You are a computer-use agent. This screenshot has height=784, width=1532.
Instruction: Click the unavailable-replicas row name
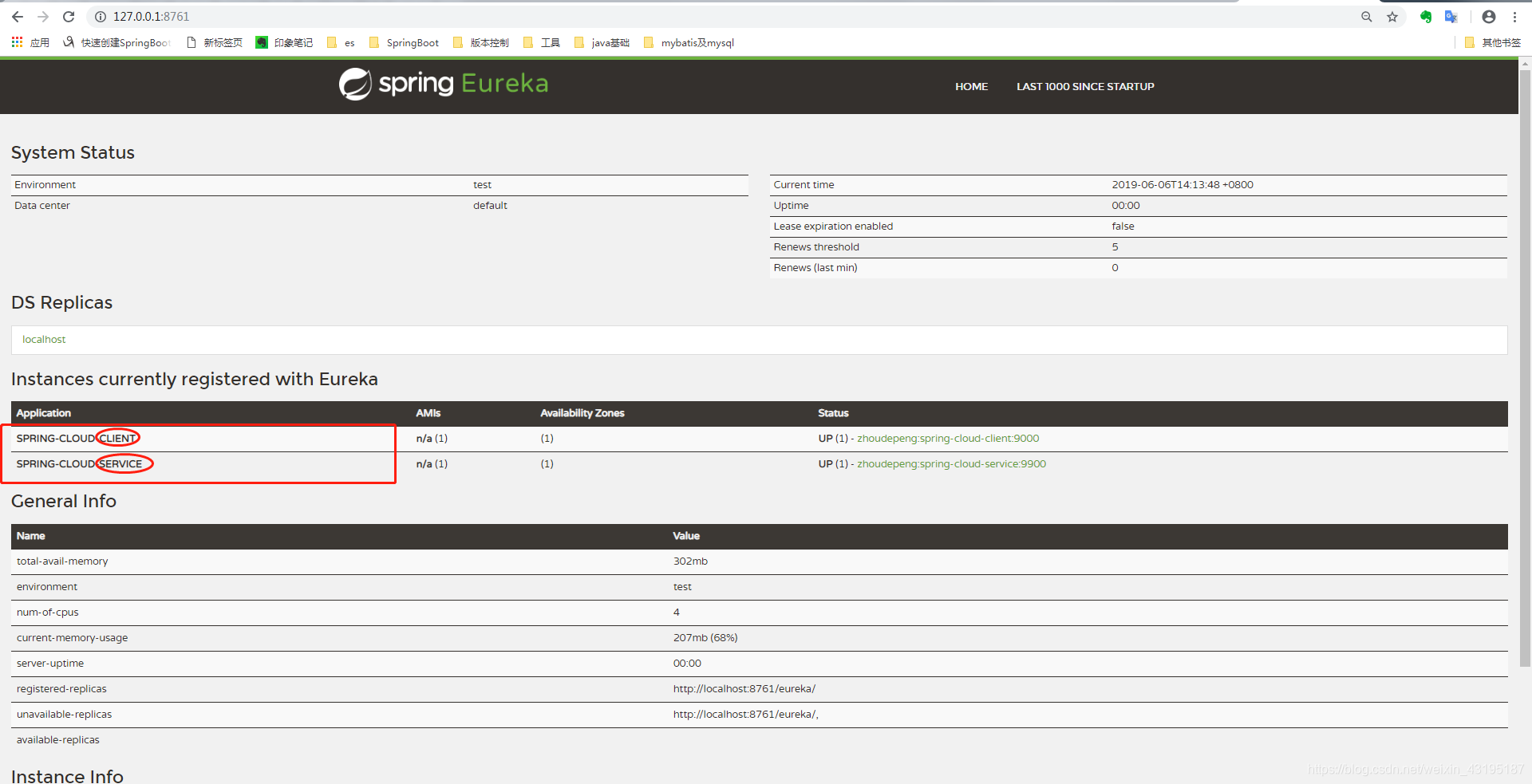point(64,714)
